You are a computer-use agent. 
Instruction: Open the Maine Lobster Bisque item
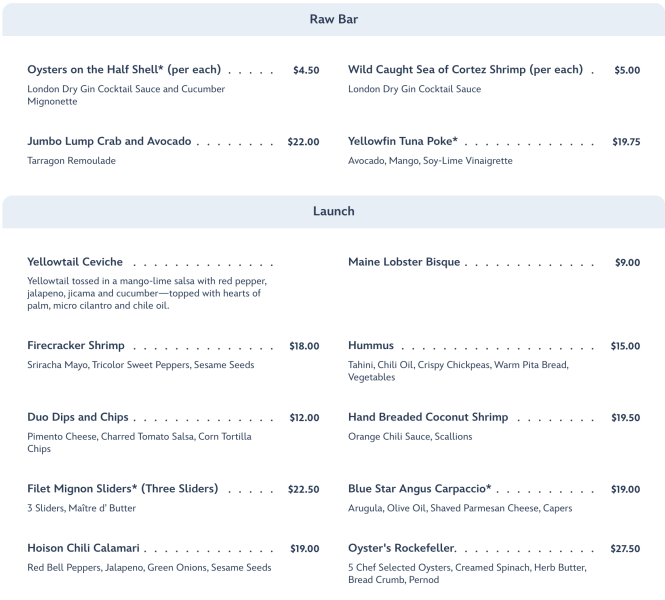404,262
